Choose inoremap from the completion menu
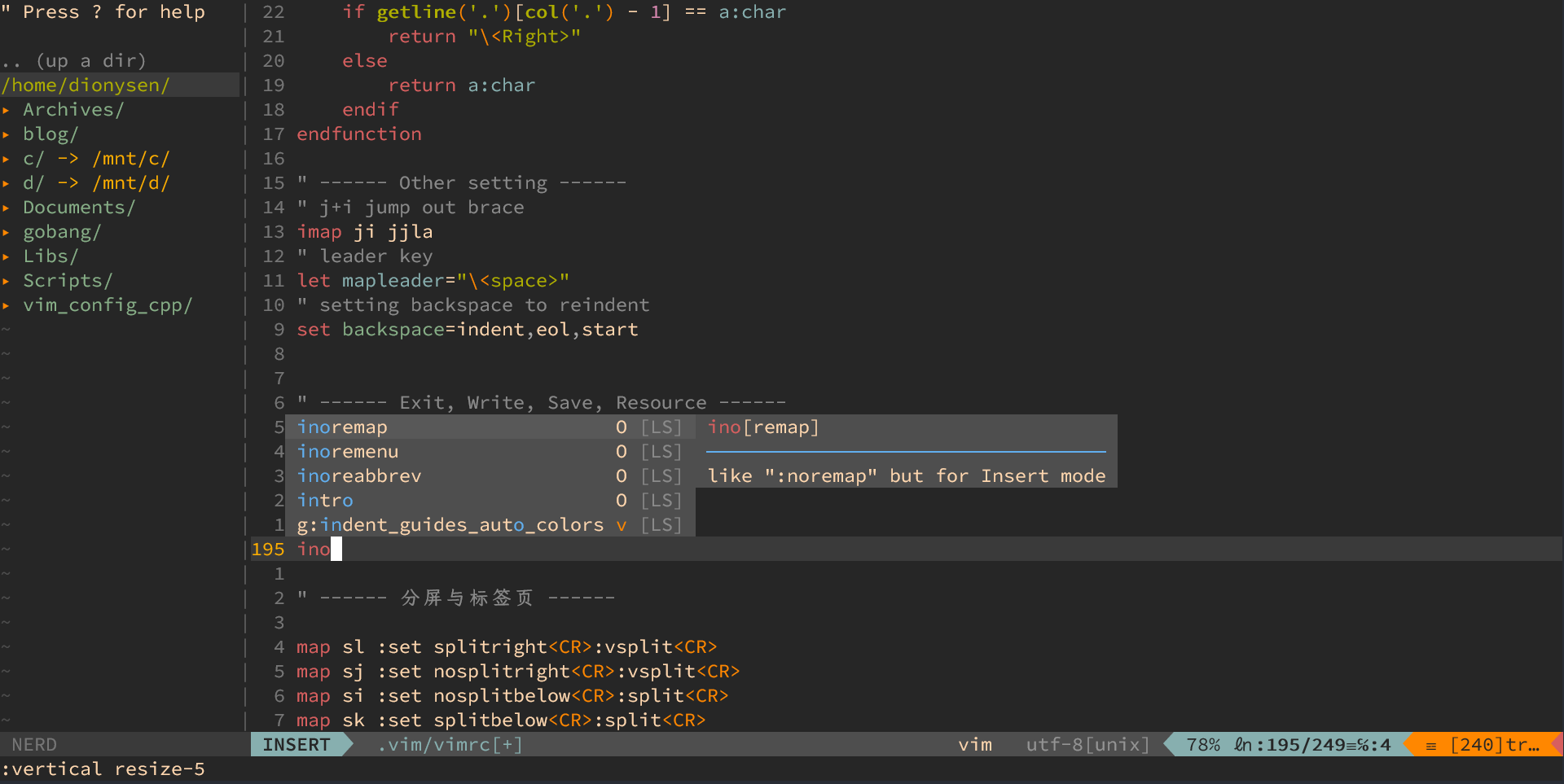 (x=490, y=427)
